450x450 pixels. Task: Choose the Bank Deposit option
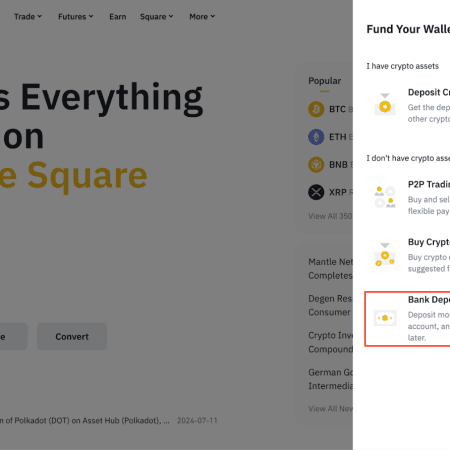(x=407, y=319)
